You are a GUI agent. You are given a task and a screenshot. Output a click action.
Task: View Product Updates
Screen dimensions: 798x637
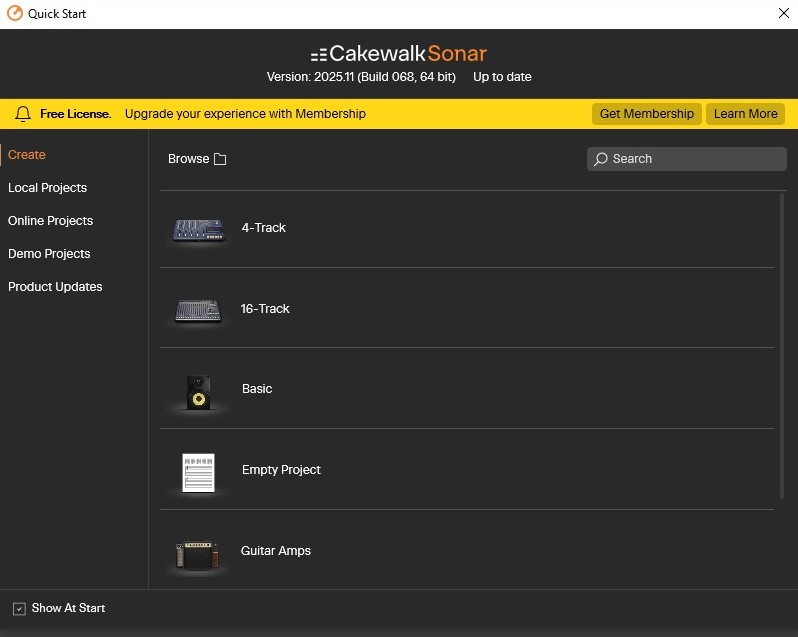[x=55, y=287]
